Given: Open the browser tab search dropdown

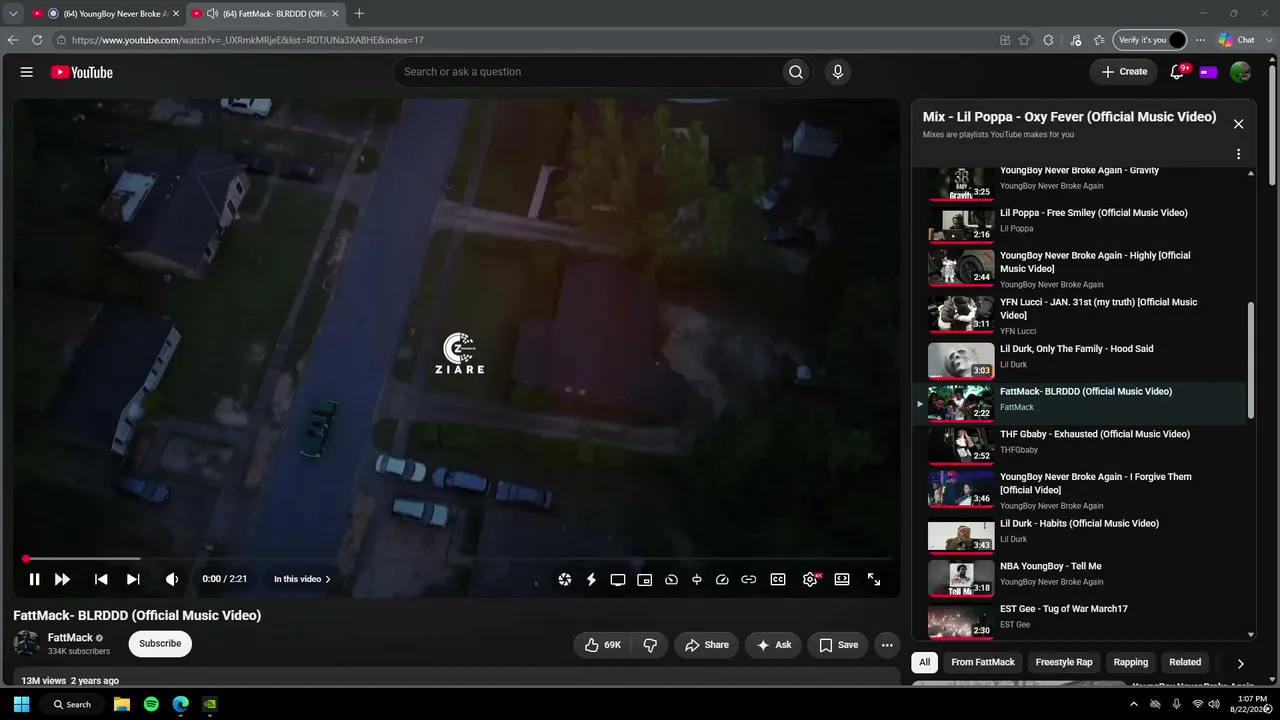Looking at the screenshot, I should [x=13, y=13].
